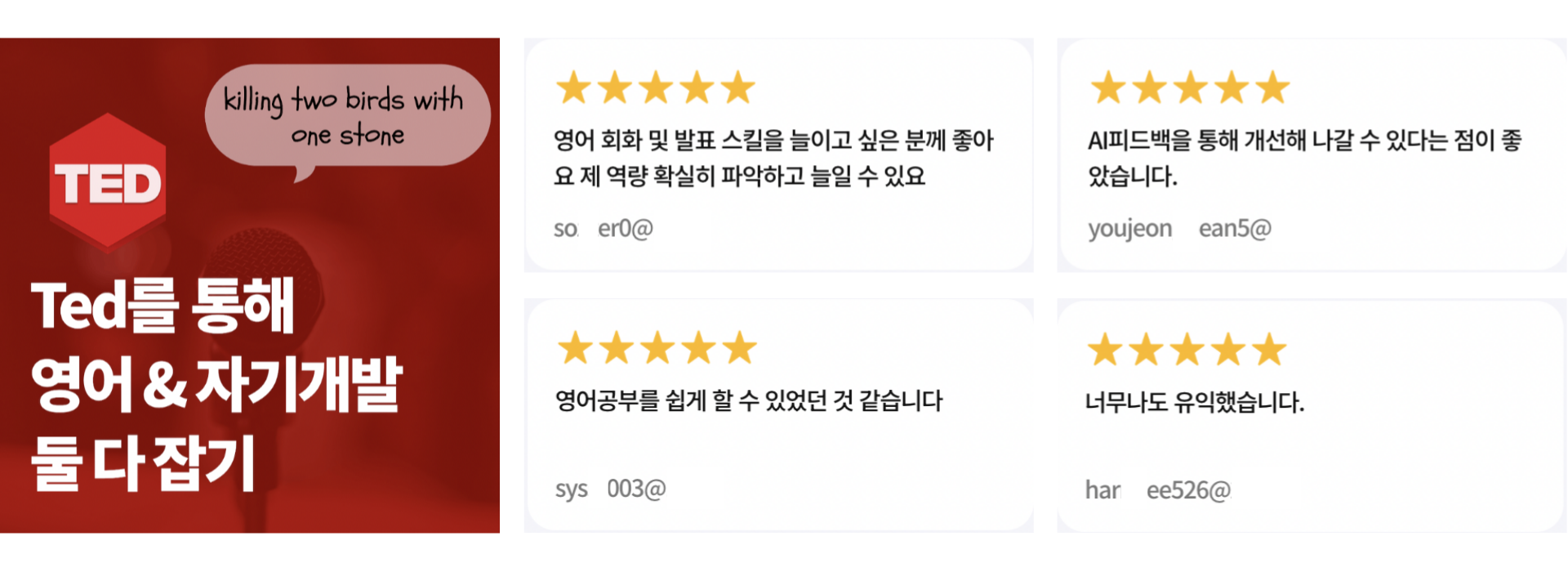Screen dimensions: 1568x572
Task: Select the '영어공부를 쉽게 할 수 있었던' review text
Action: [x=749, y=401]
